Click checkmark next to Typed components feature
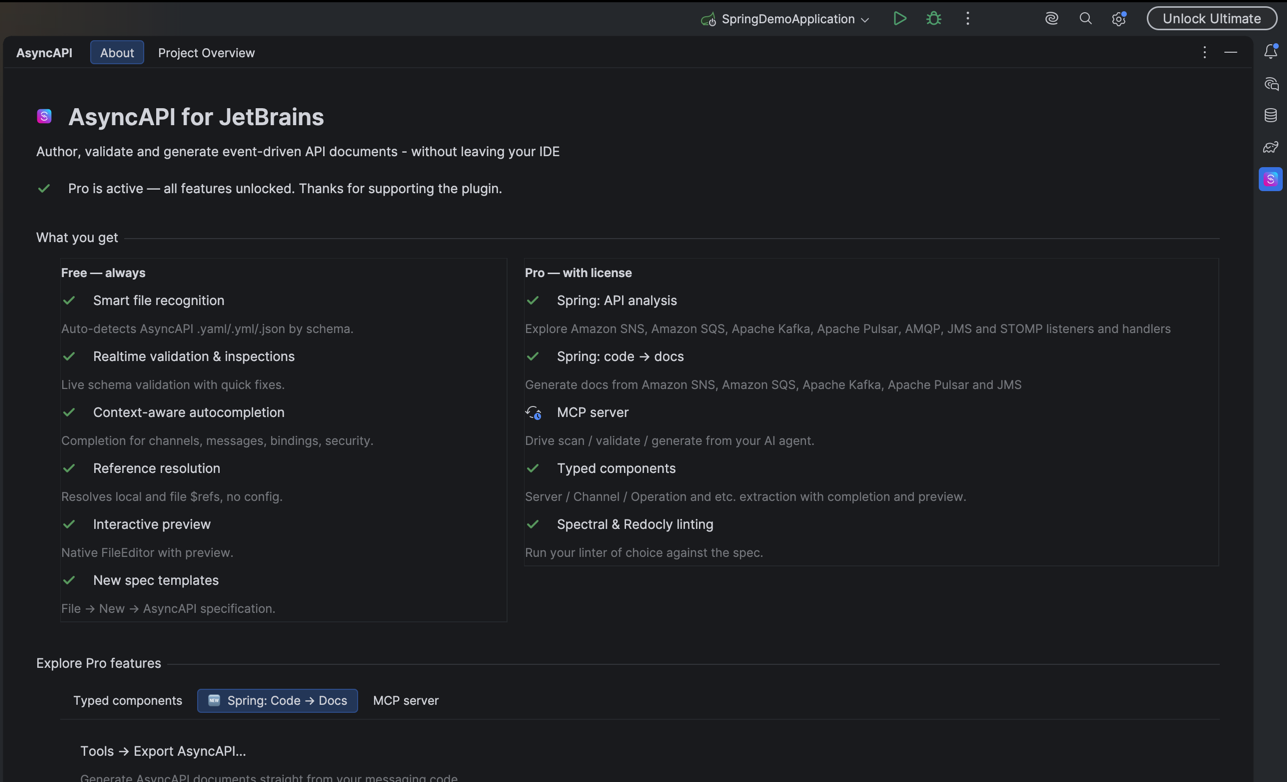This screenshot has height=782, width=1287. [x=533, y=468]
